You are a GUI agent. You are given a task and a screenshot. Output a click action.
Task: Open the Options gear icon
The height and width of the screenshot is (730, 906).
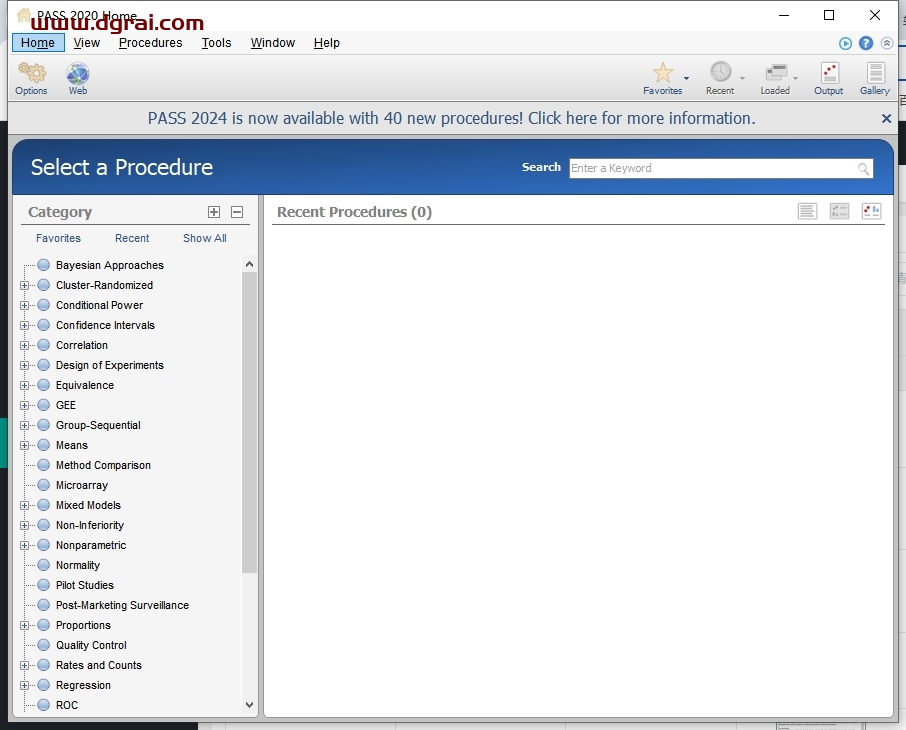coord(31,73)
